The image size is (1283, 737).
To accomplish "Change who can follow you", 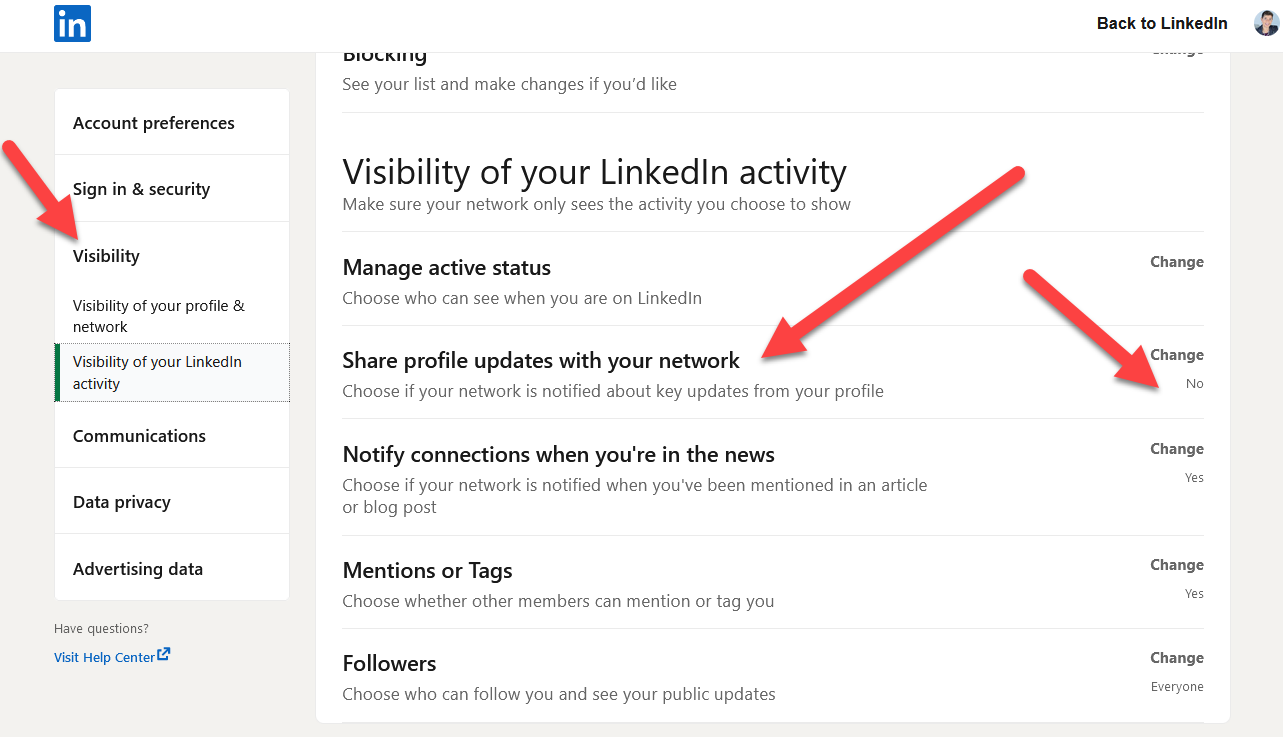I will point(1177,657).
